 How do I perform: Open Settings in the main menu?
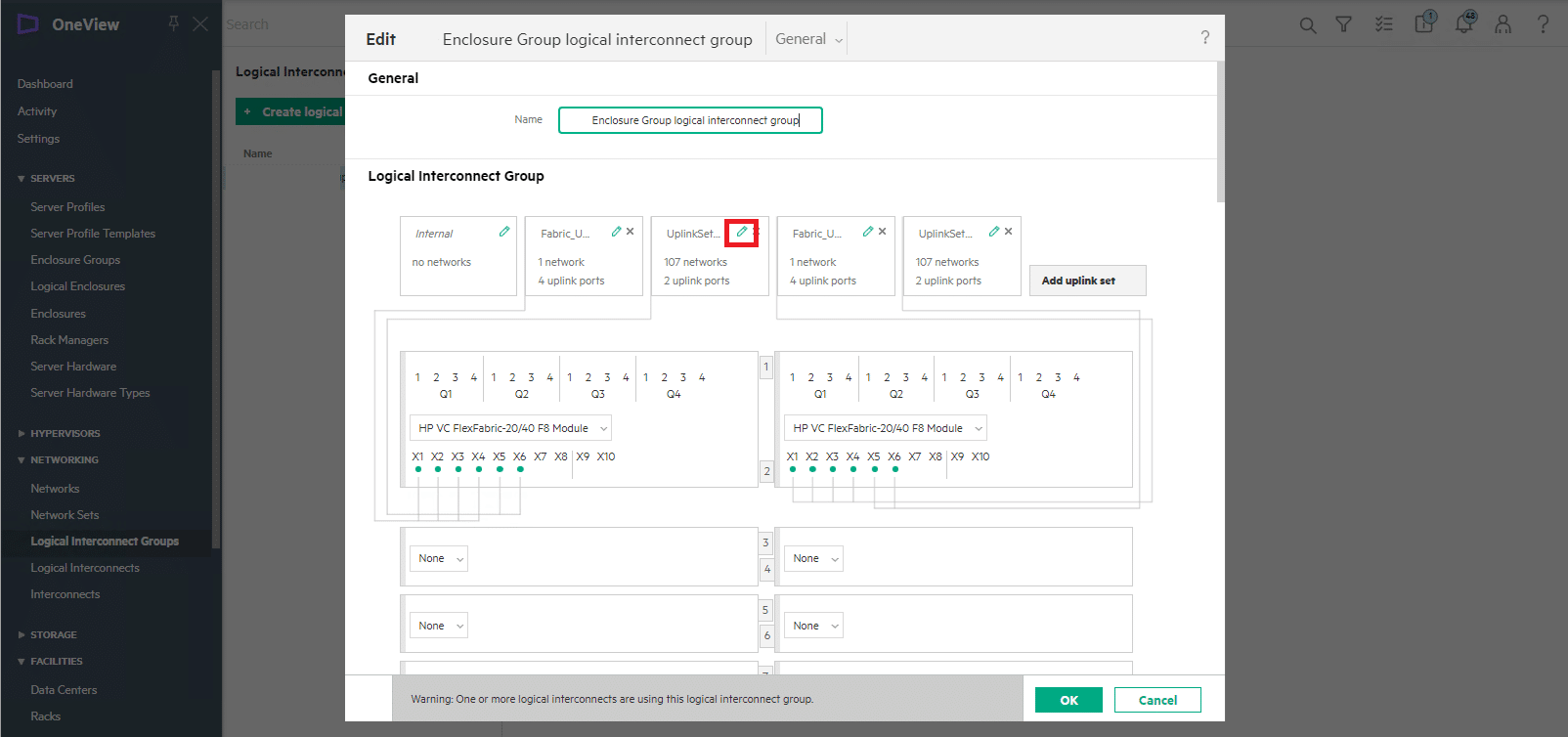pos(38,139)
